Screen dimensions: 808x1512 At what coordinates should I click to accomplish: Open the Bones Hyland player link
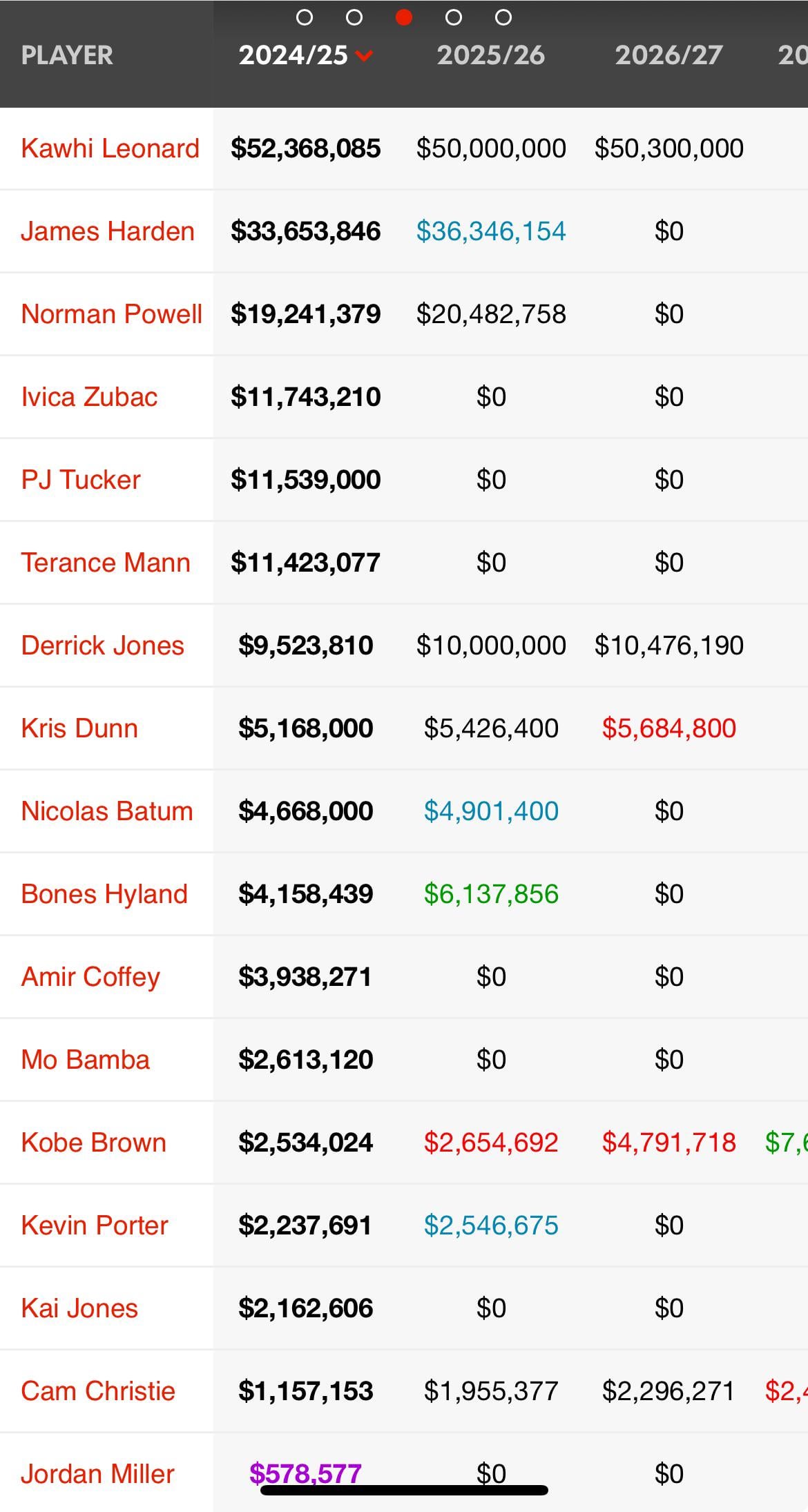(104, 894)
